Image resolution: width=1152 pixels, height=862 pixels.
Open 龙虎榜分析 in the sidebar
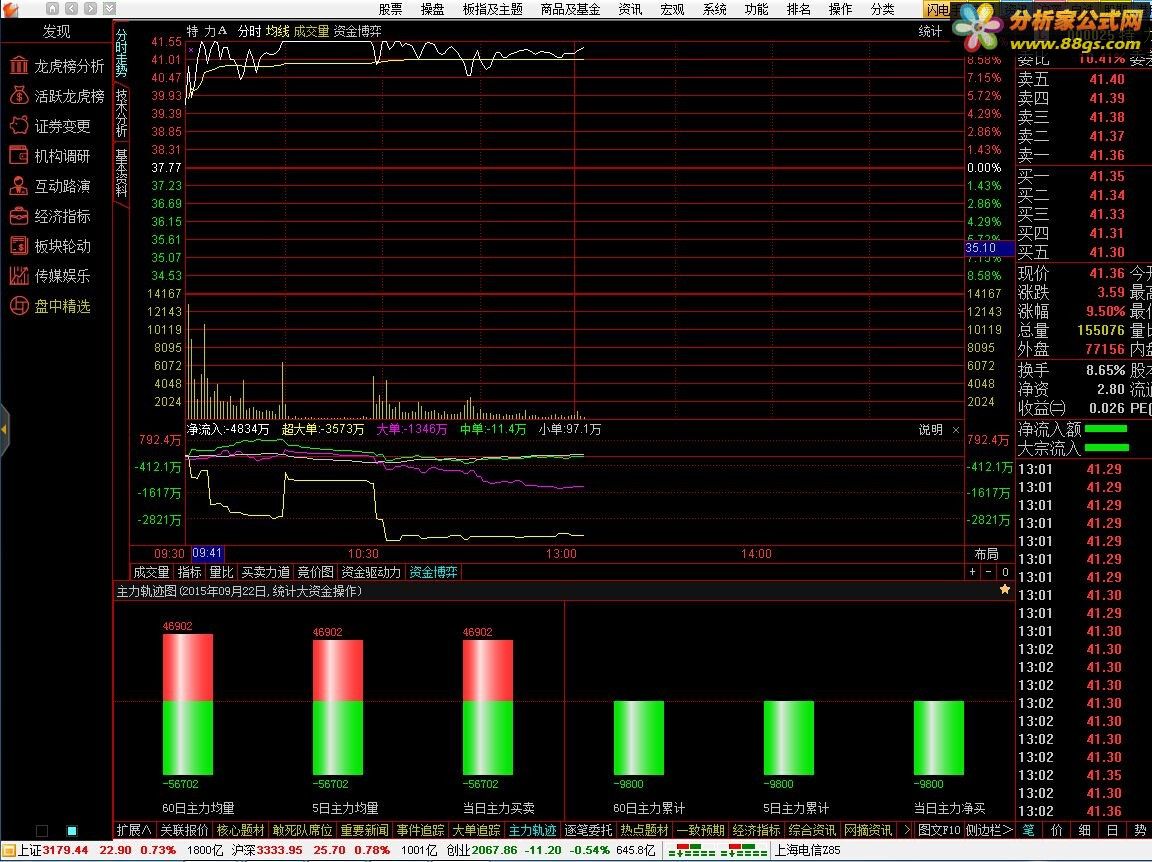point(57,66)
